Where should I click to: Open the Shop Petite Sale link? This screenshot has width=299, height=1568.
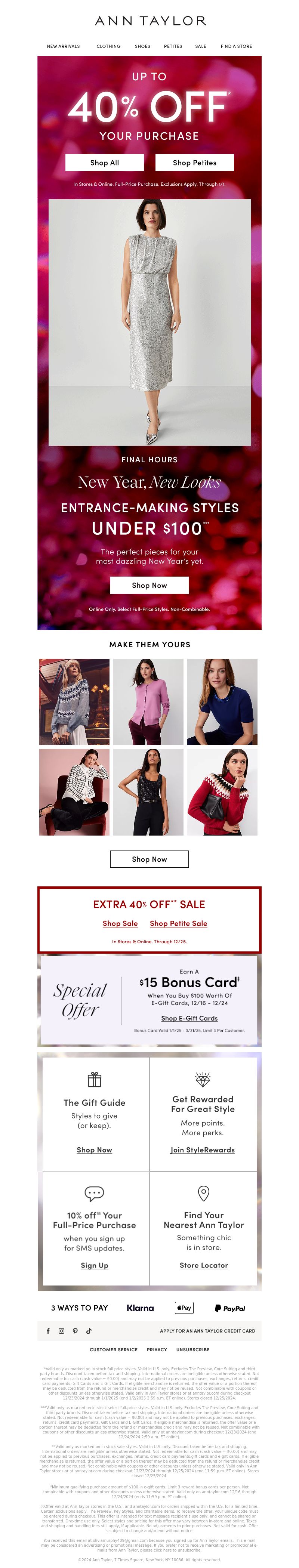[178, 923]
